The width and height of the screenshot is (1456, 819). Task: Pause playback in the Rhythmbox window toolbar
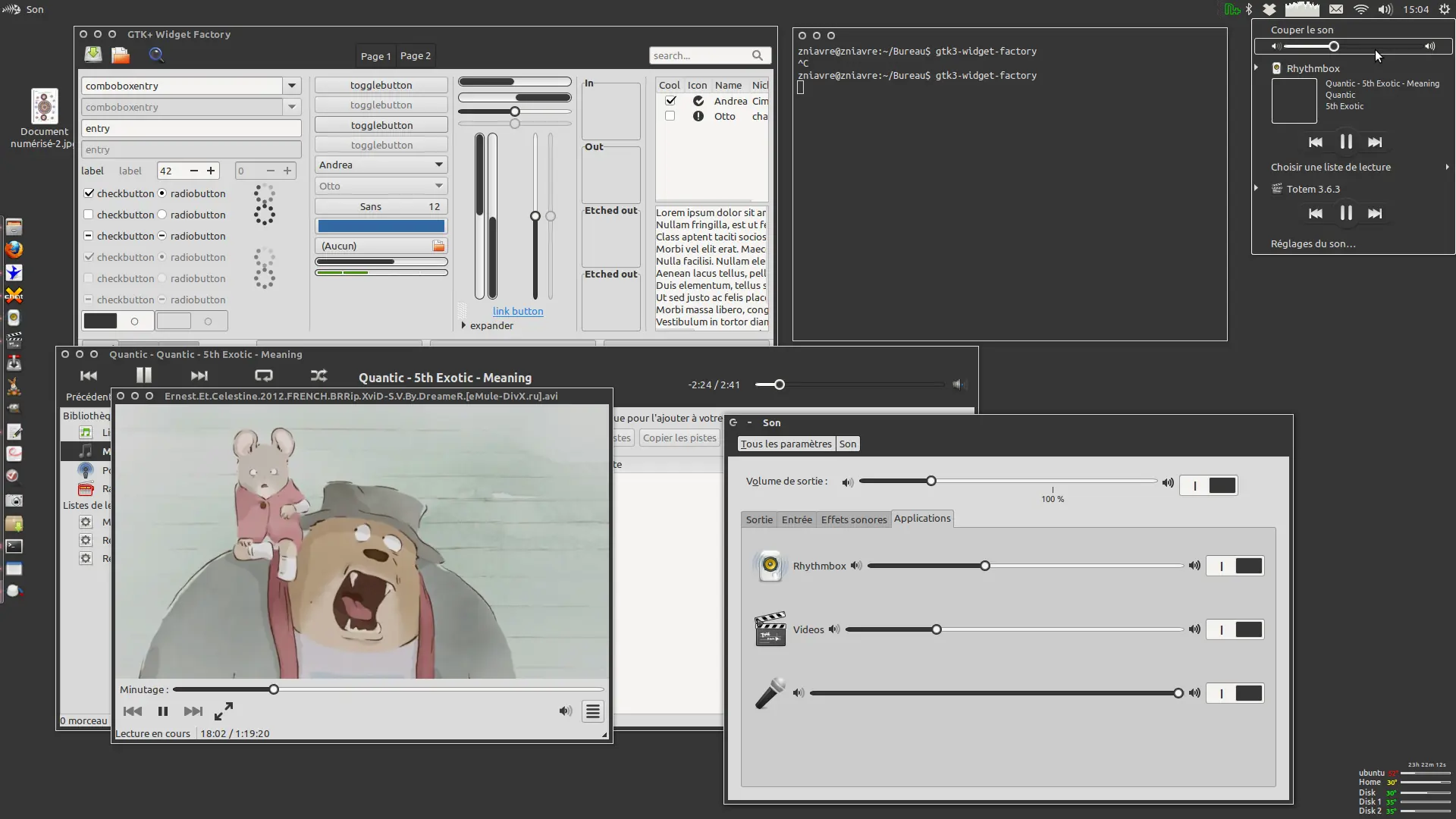[144, 375]
